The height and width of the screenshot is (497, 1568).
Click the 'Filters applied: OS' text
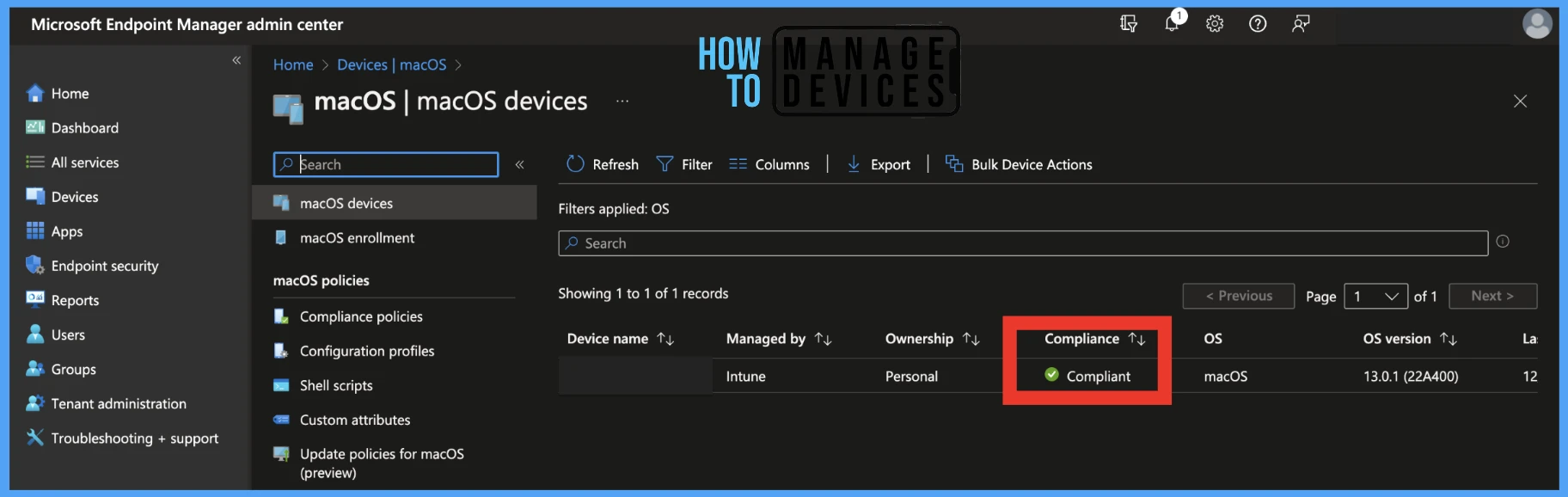pyautogui.click(x=614, y=209)
